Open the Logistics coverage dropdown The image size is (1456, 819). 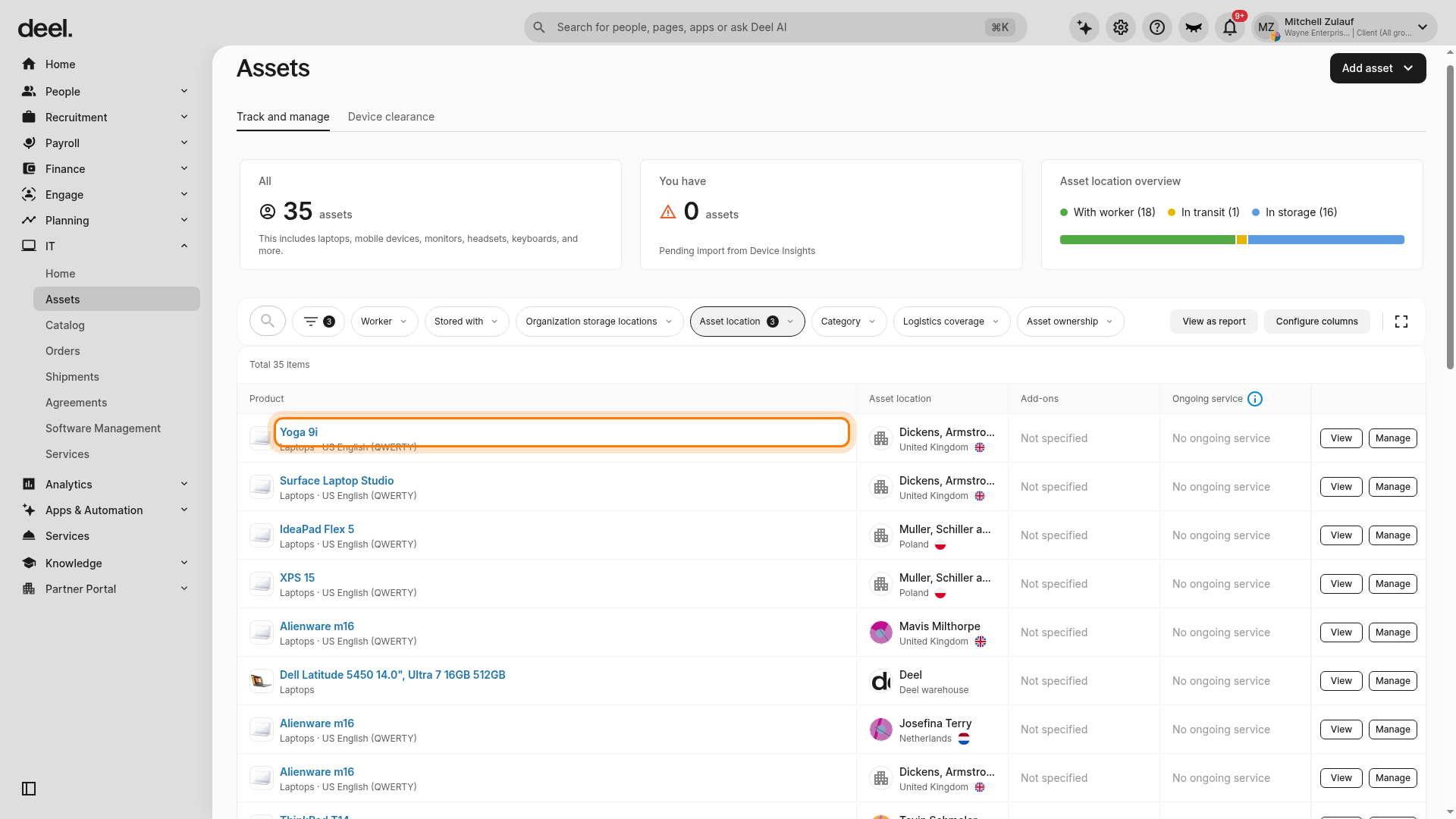[952, 322]
